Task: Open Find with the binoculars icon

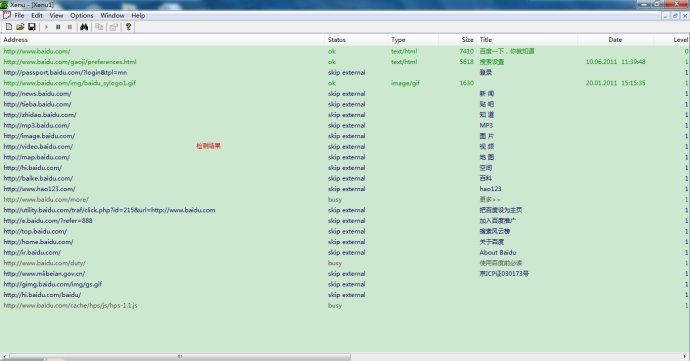Action: coord(84,27)
